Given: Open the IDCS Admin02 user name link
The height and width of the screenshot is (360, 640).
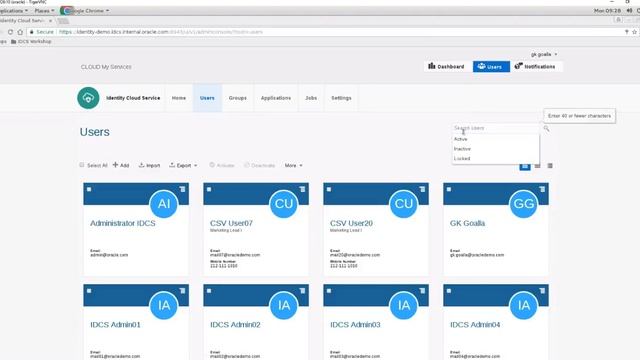Looking at the screenshot, I should pos(235,325).
